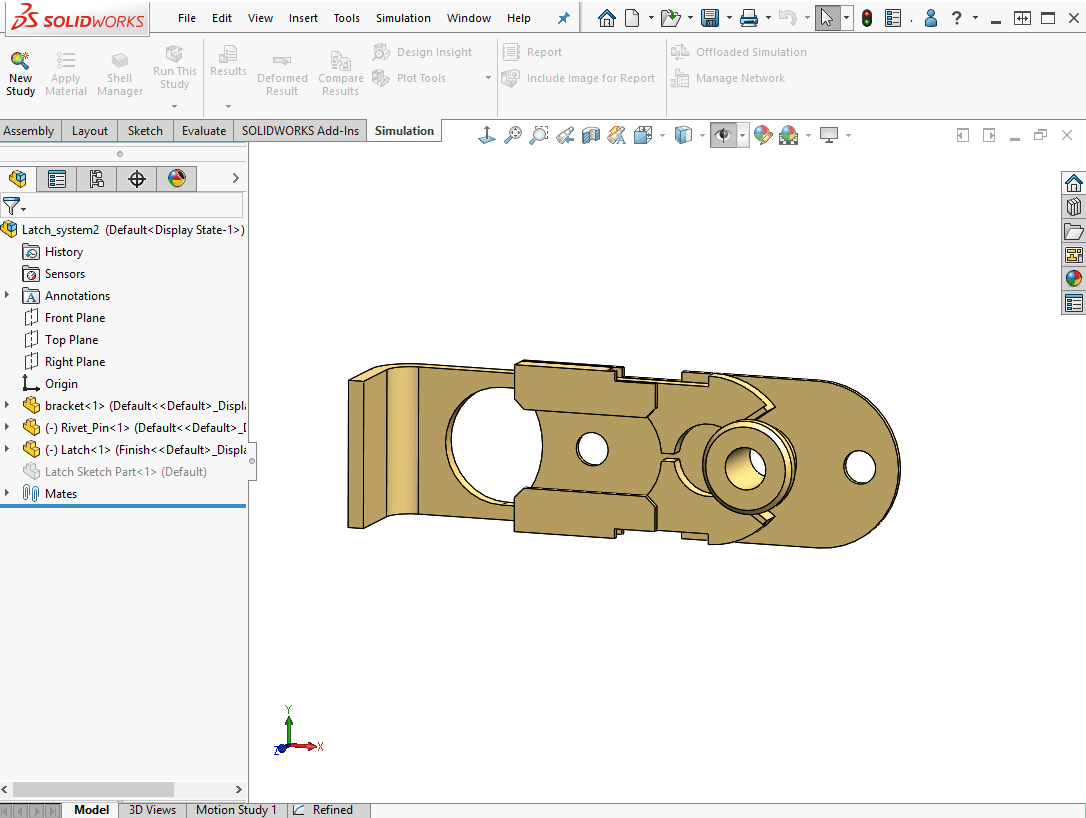Viewport: 1086px width, 818px height.
Task: Open the Simulation menu
Action: tap(403, 18)
